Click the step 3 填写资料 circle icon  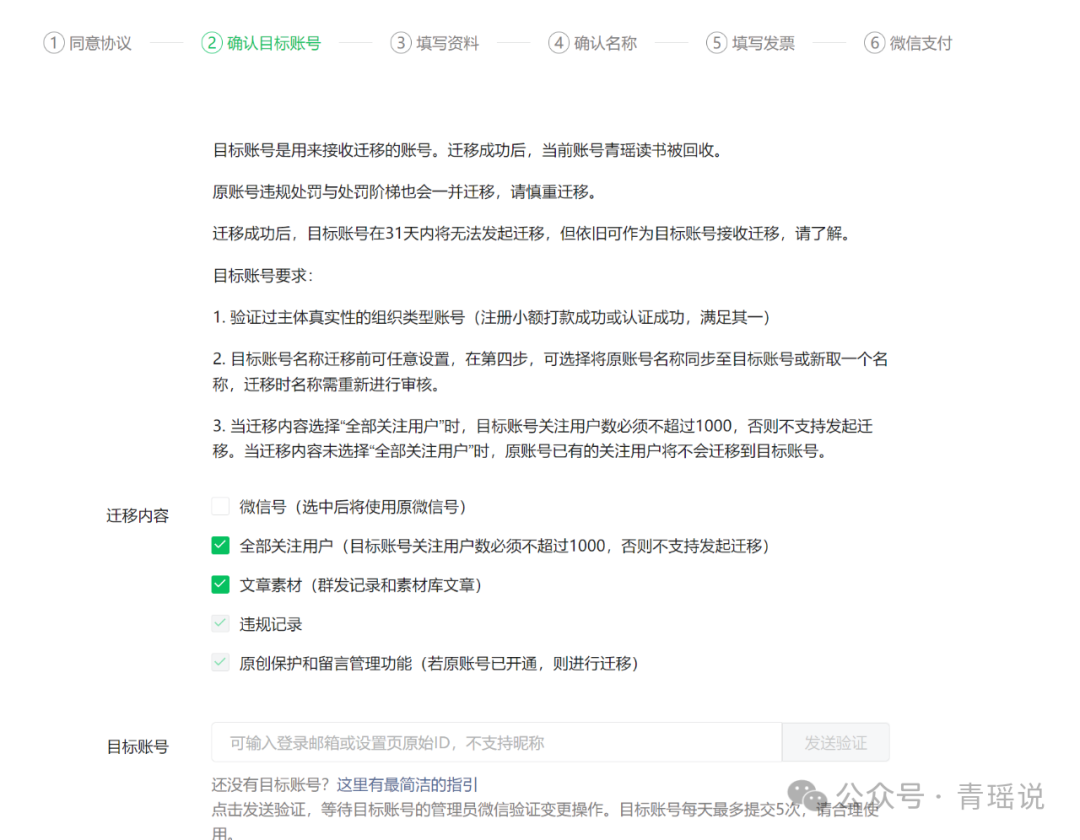(x=399, y=43)
